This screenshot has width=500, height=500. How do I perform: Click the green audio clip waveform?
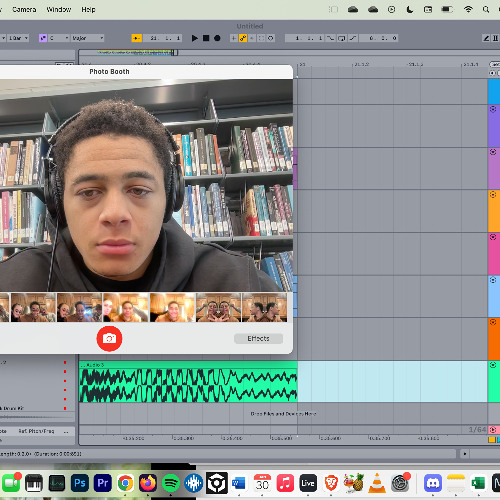[x=188, y=385]
